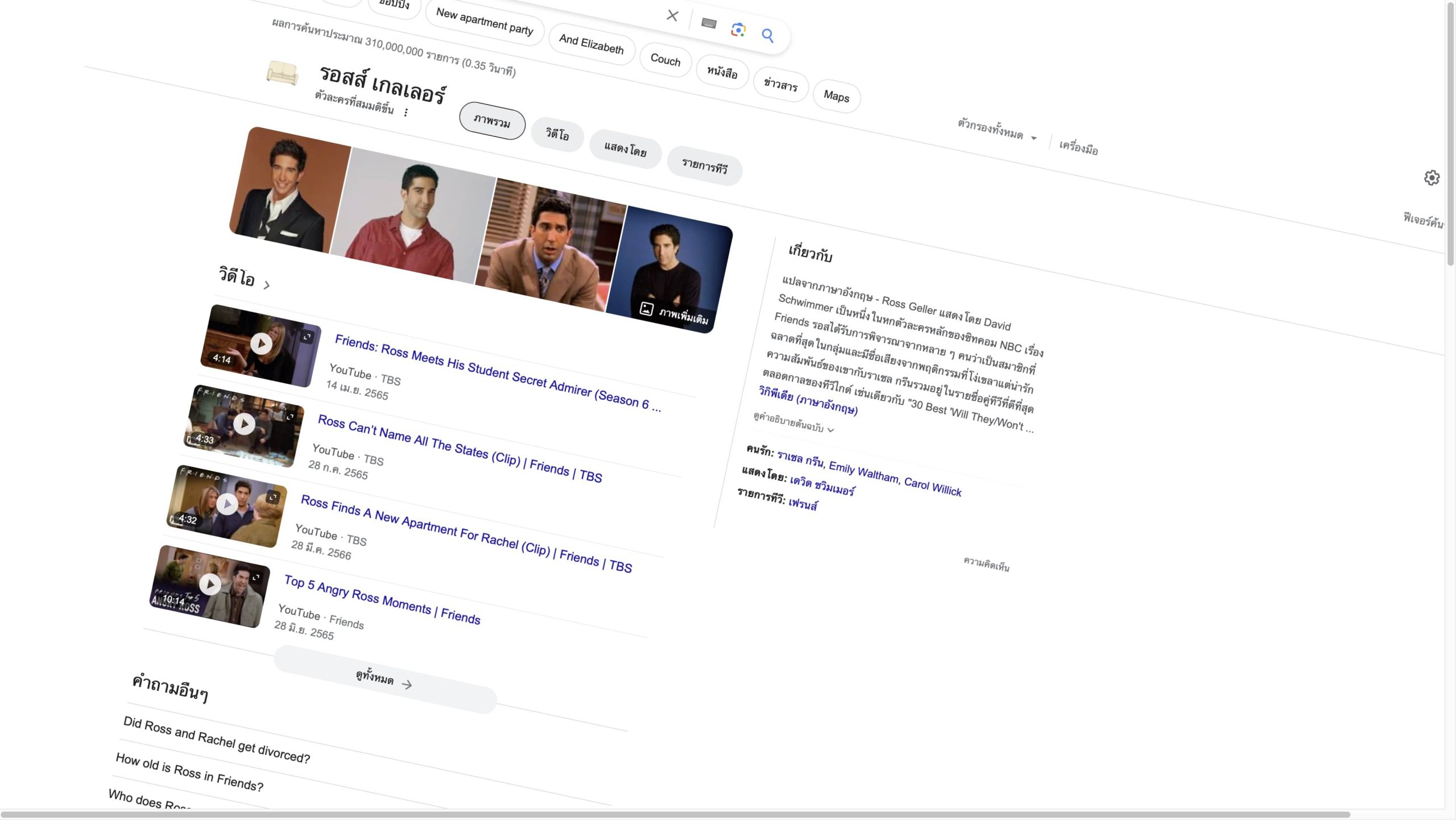Open the settings gear icon
The width and height of the screenshot is (1456, 820).
[1432, 178]
